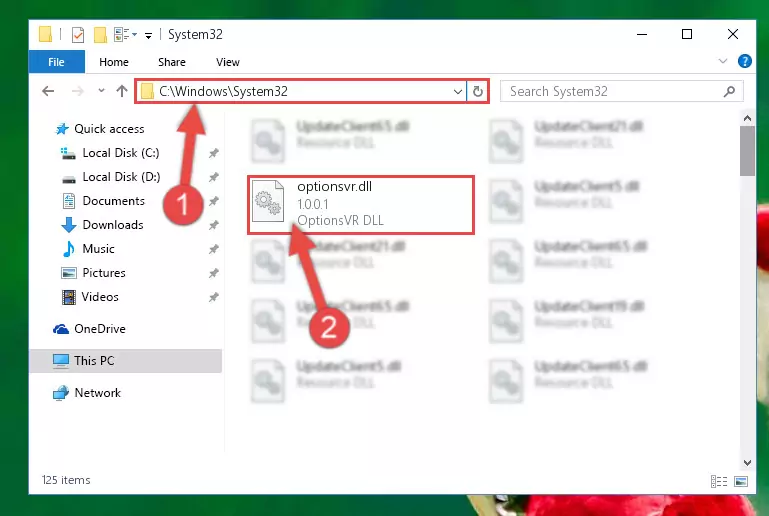Minimize the System32 window
This screenshot has height=516, width=769.
641,34
